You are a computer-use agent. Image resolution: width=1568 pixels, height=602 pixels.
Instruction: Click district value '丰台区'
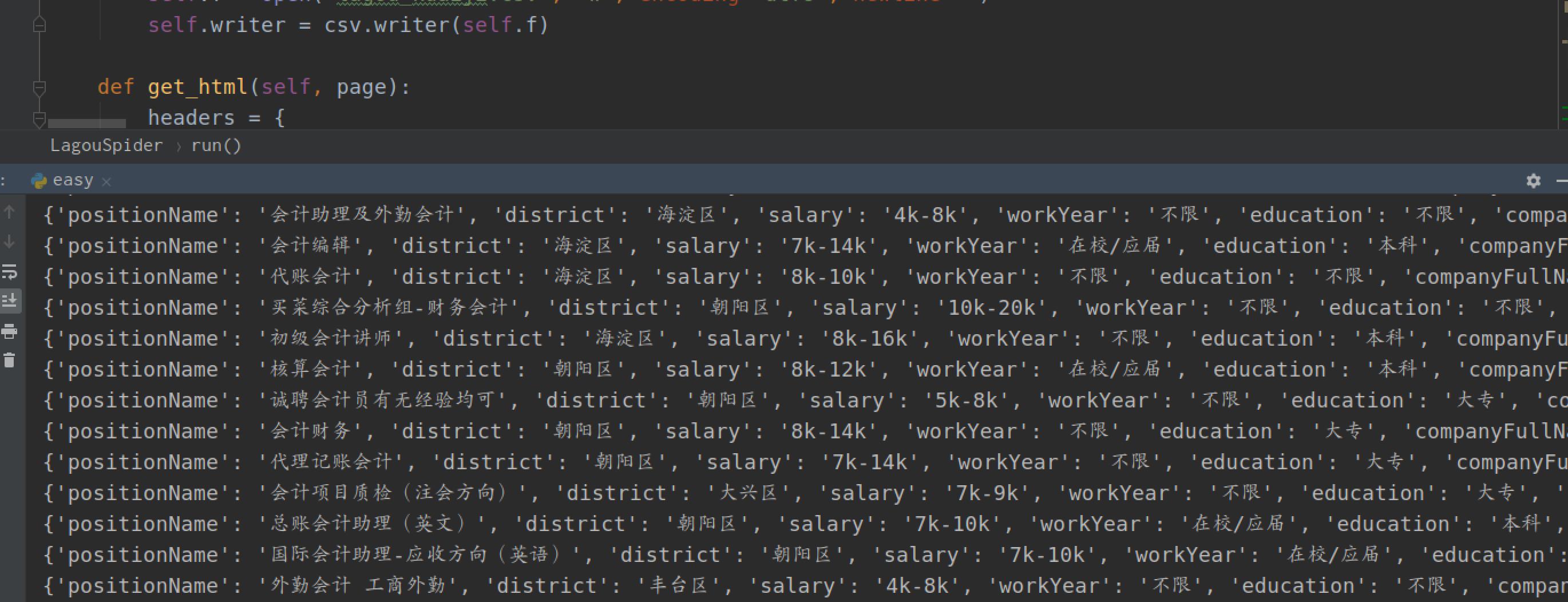point(678,585)
